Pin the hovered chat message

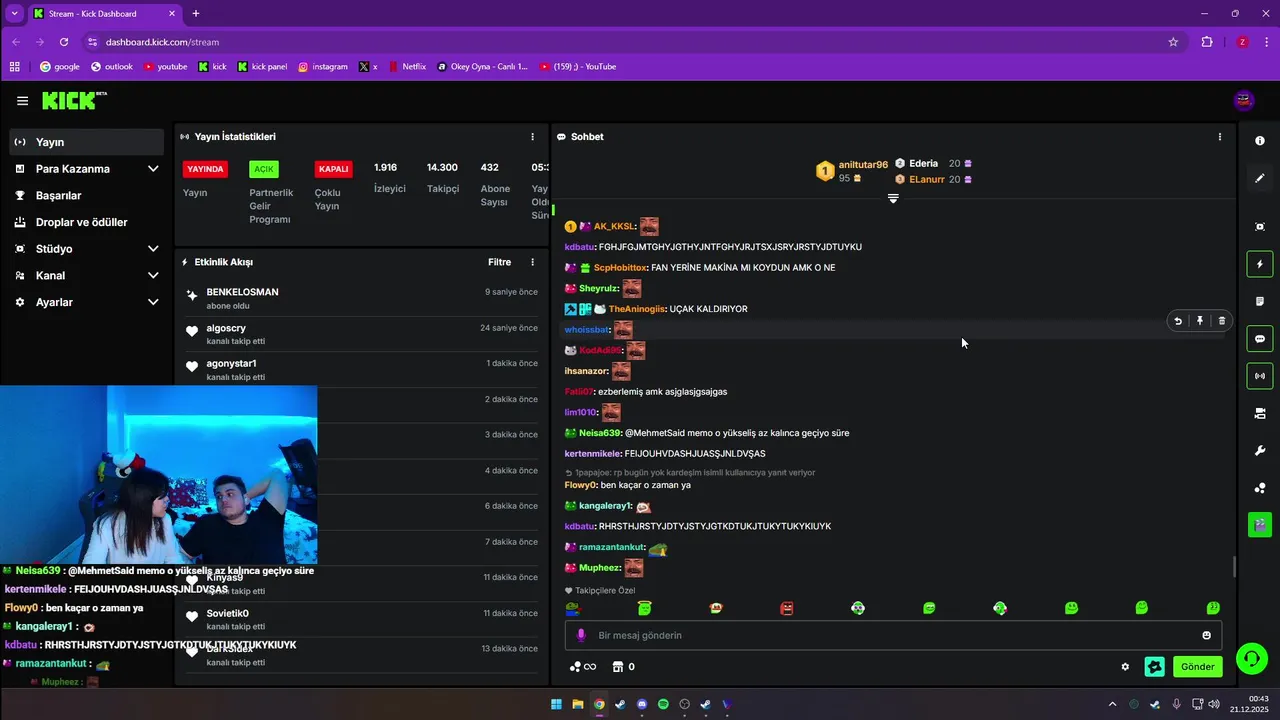click(1200, 321)
